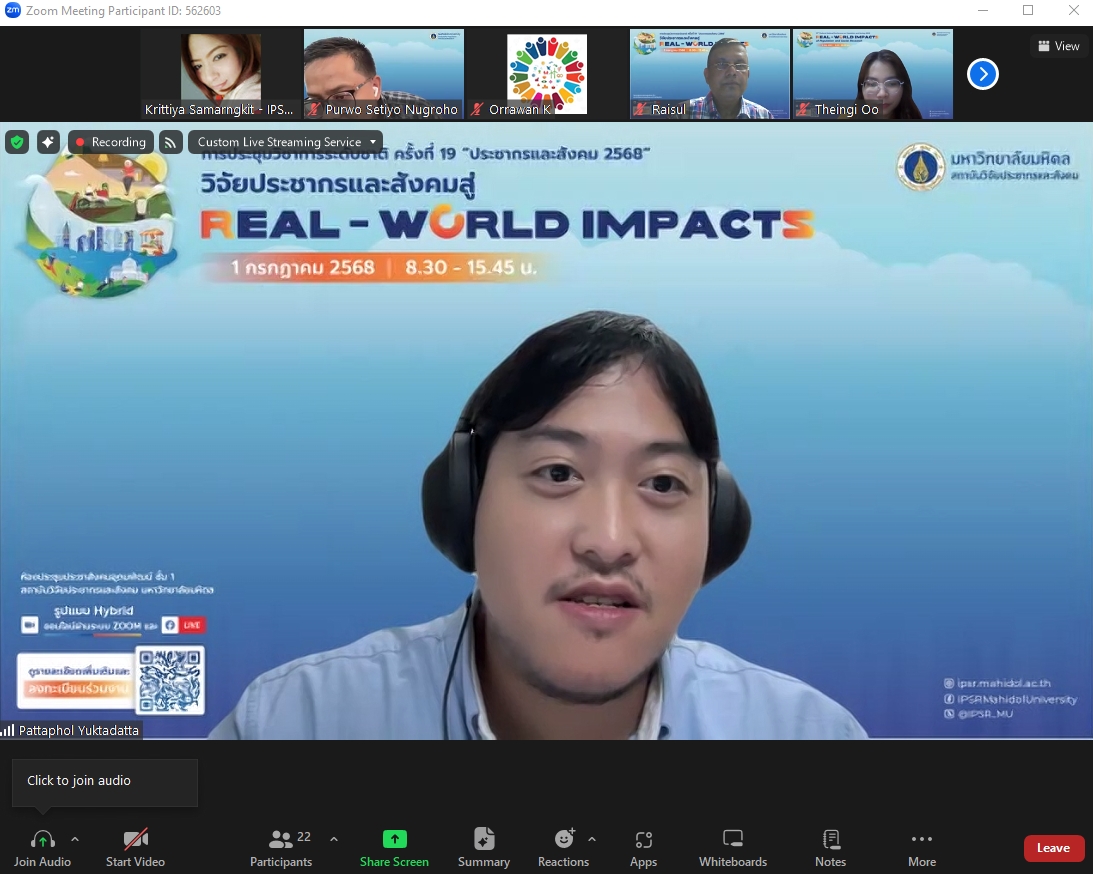Open Reactions emoji menu

pos(564,848)
